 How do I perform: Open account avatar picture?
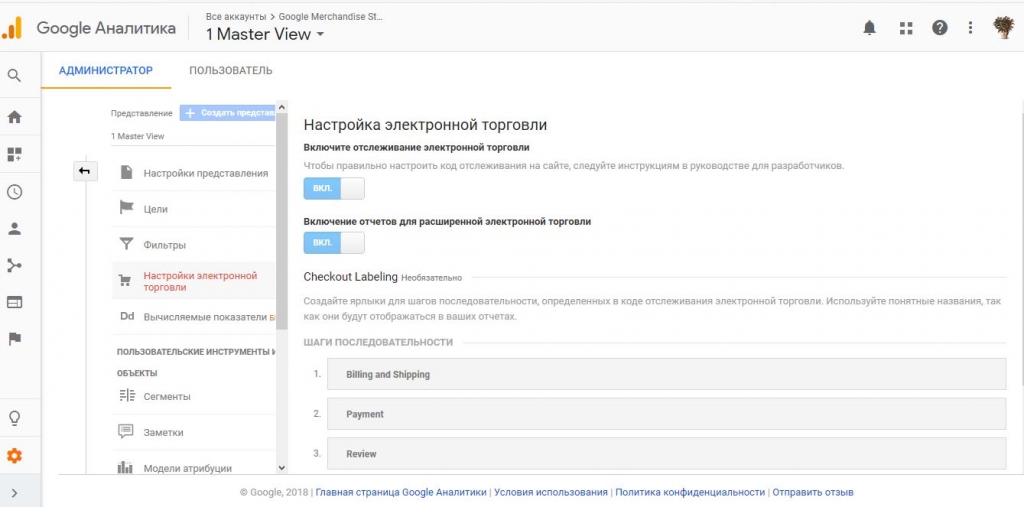(x=1004, y=27)
